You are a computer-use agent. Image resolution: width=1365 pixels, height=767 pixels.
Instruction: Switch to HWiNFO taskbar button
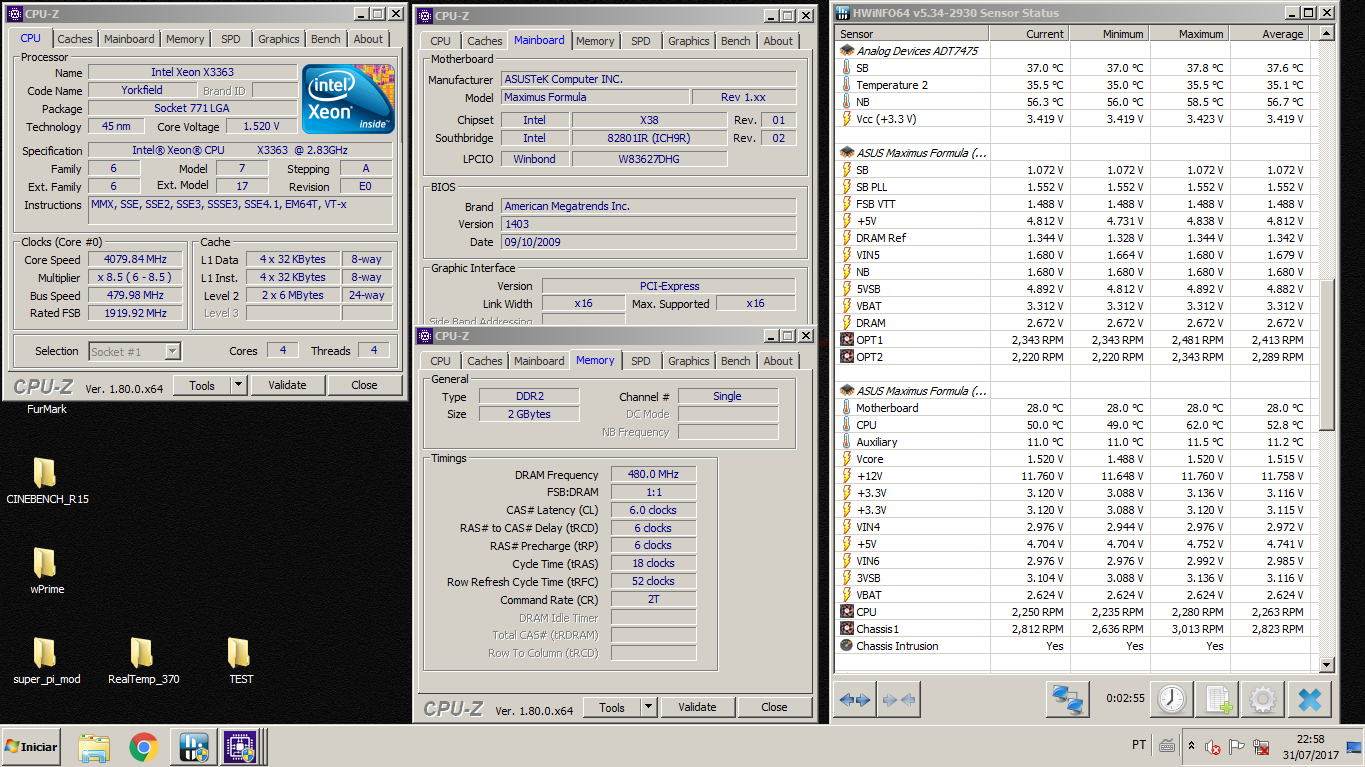coord(193,747)
